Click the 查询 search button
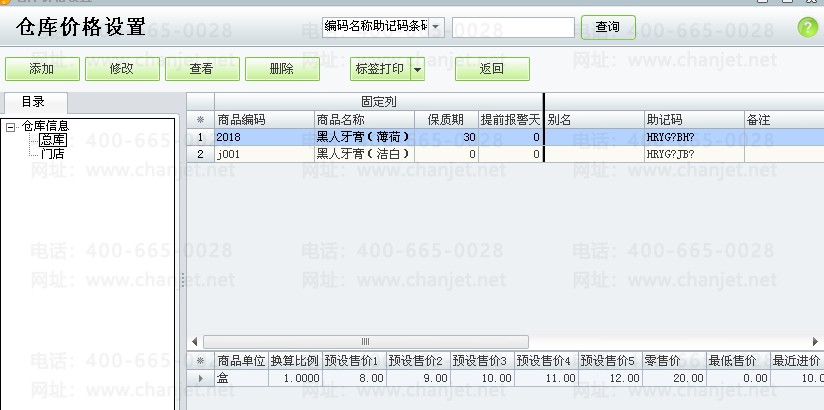Image resolution: width=824 pixels, height=410 pixels. (607, 27)
